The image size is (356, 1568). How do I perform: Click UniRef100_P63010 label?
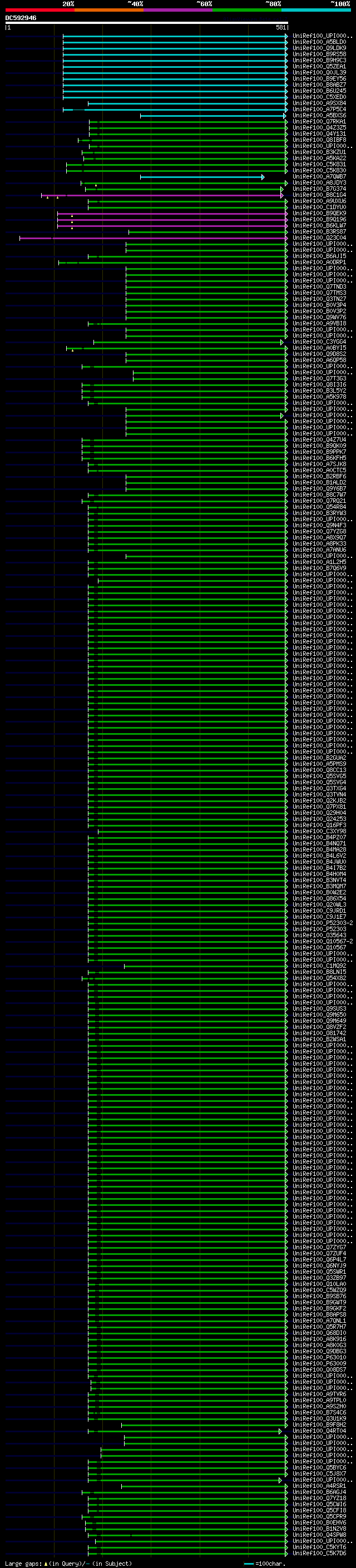319,1358
